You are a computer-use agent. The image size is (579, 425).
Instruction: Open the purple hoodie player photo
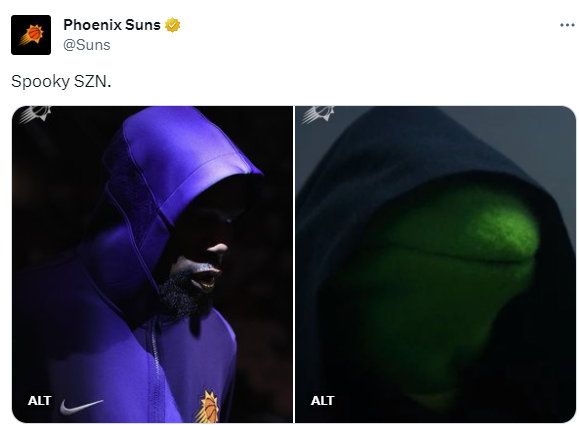coord(152,264)
